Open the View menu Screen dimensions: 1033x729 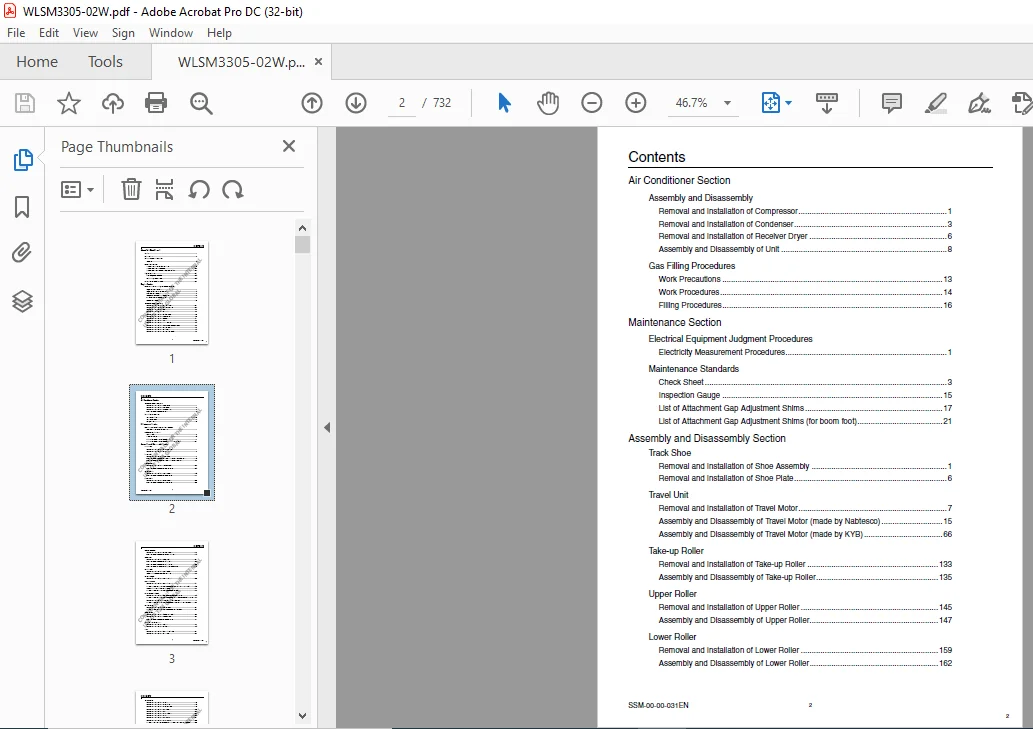(85, 33)
